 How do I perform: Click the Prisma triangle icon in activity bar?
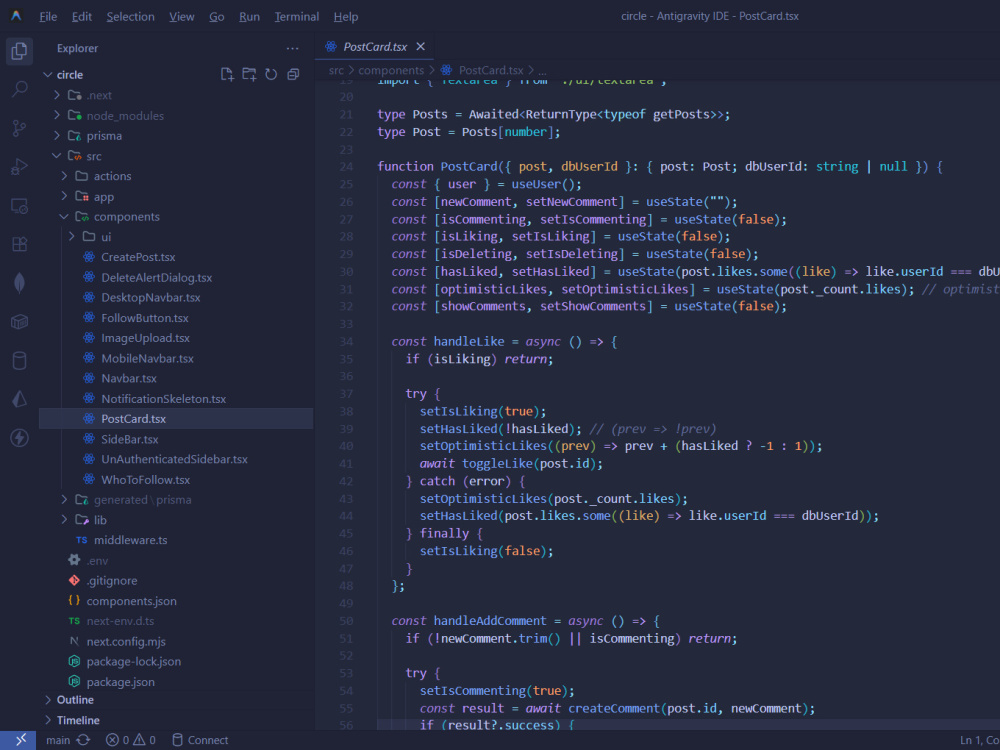[19, 399]
